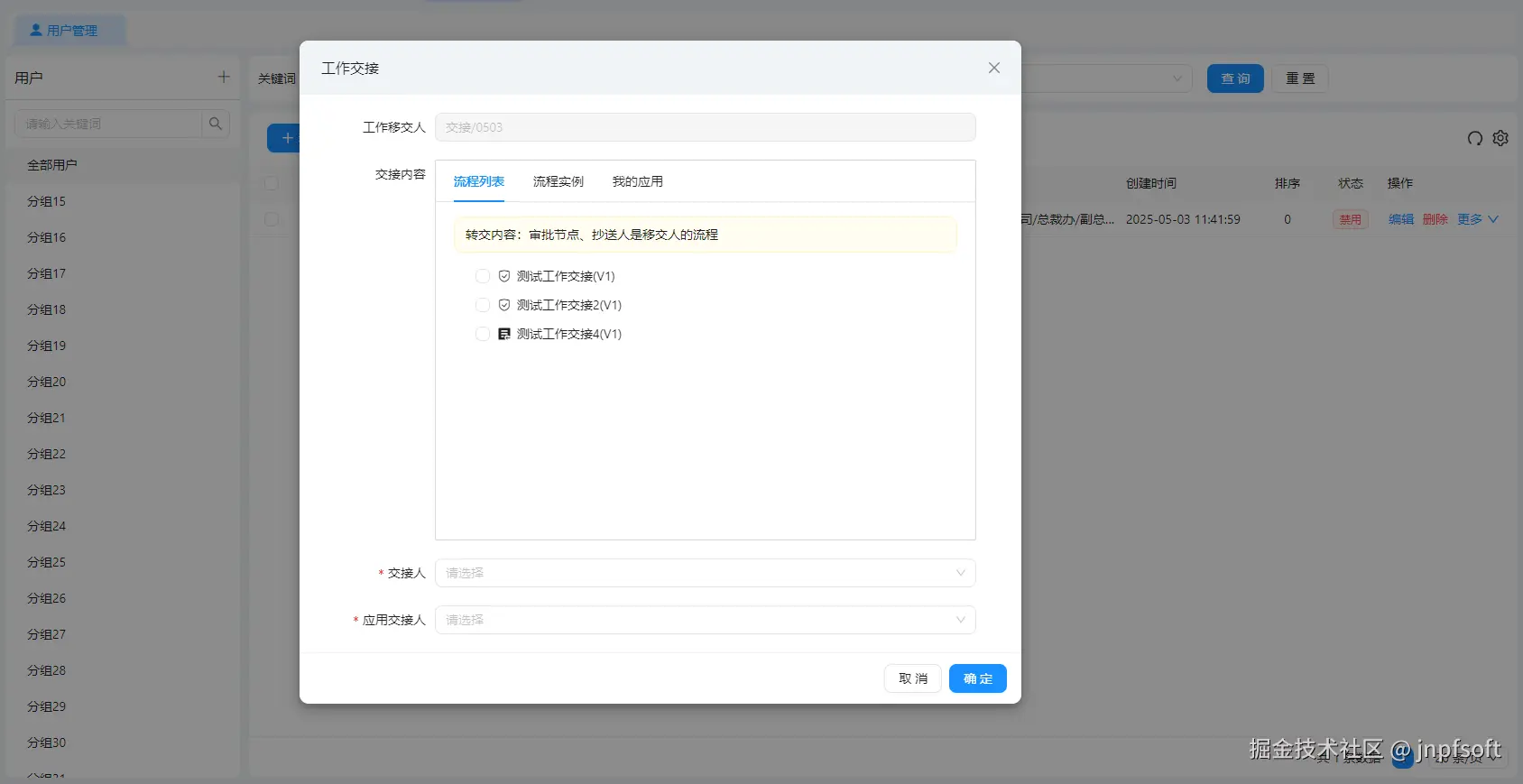Screen dimensions: 1523x784
Task: Select 分组16 in the sidebar
Action: point(123,237)
